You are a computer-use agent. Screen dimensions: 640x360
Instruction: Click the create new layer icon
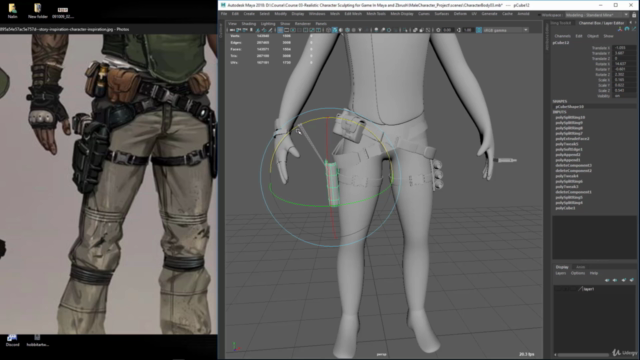coord(623,280)
